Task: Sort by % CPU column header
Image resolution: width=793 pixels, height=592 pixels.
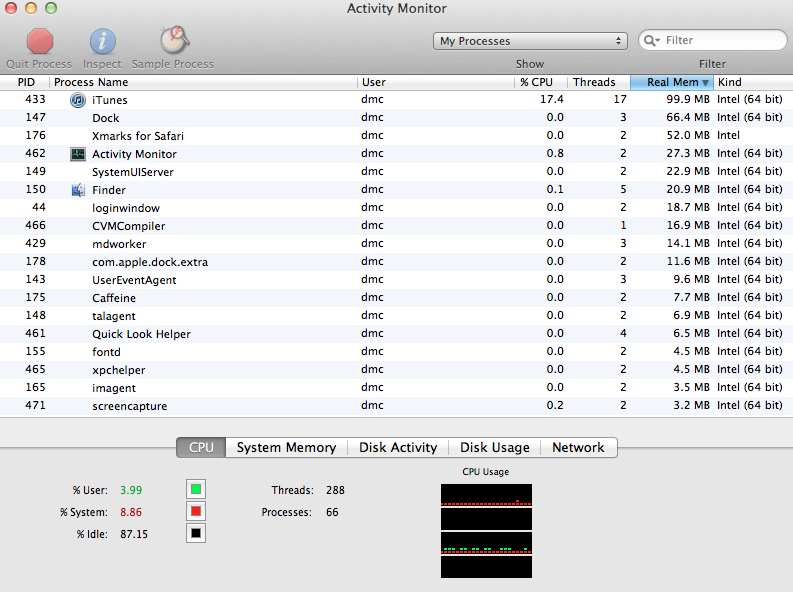Action: 541,82
